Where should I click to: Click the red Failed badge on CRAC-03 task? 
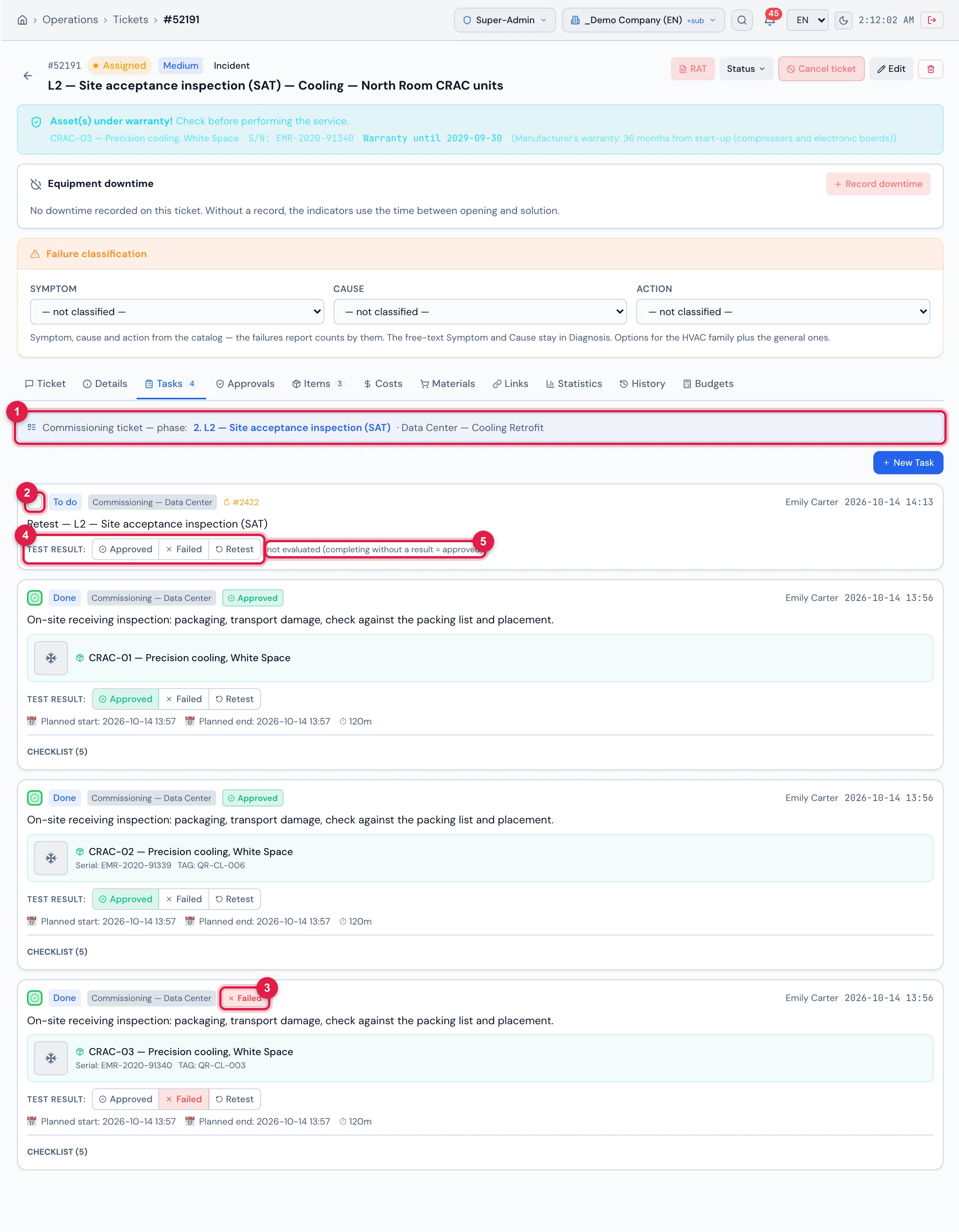(x=245, y=998)
